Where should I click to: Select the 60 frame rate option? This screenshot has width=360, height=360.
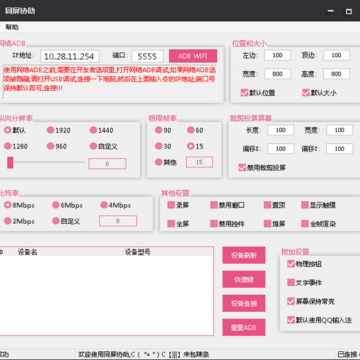click(x=191, y=130)
